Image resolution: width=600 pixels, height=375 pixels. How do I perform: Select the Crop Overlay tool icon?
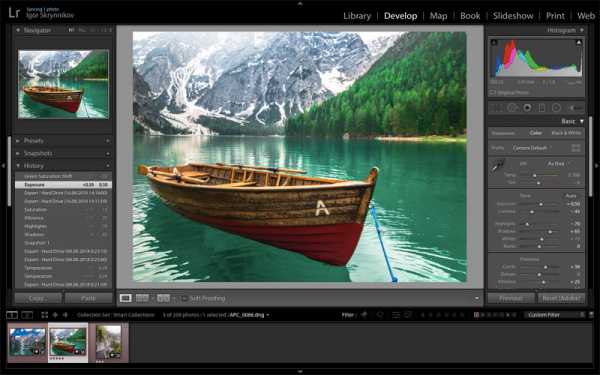click(x=496, y=108)
